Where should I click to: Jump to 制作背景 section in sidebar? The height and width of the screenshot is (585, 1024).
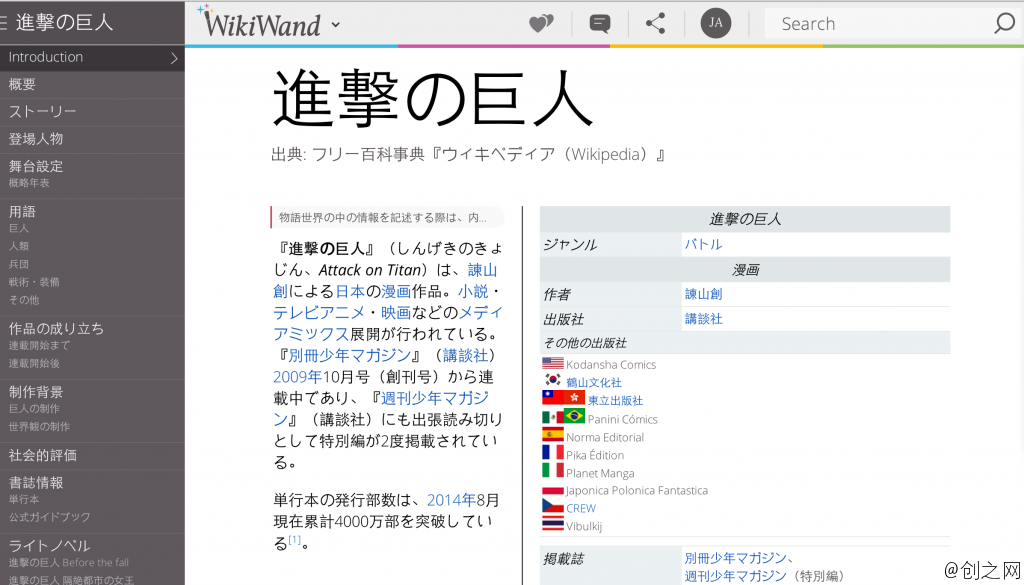pos(36,392)
